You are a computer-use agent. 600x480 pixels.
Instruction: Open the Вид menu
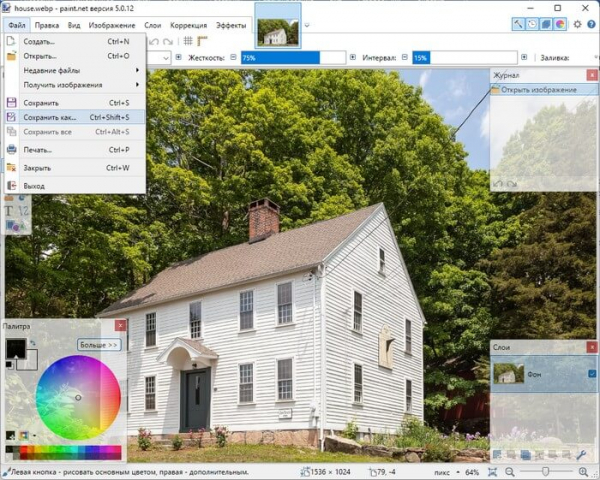[x=74, y=25]
